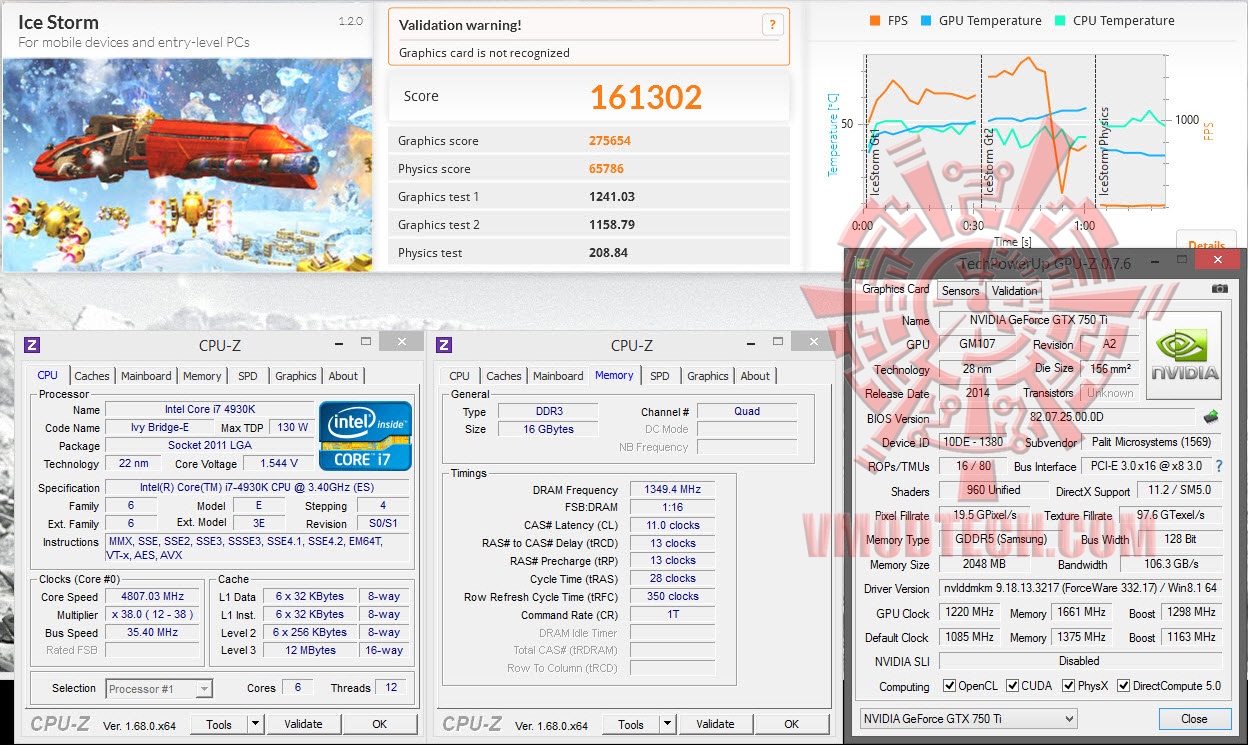The width and height of the screenshot is (1248, 745).
Task: Click the Graphics score value 275654
Action: (x=610, y=141)
